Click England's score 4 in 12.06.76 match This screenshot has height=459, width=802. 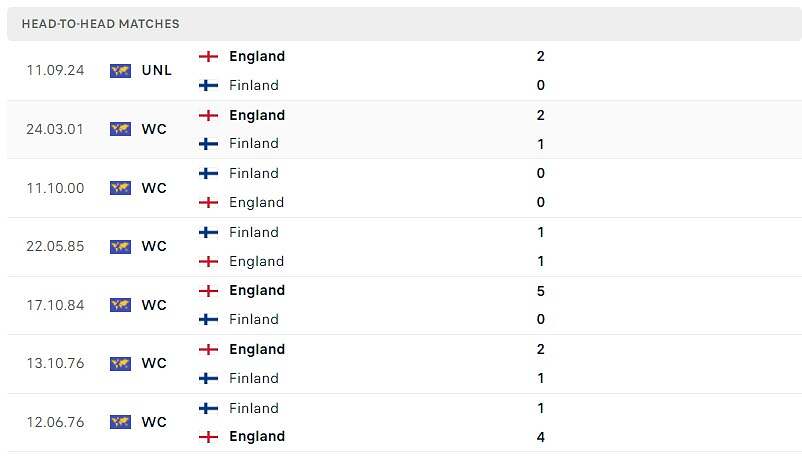click(x=541, y=437)
